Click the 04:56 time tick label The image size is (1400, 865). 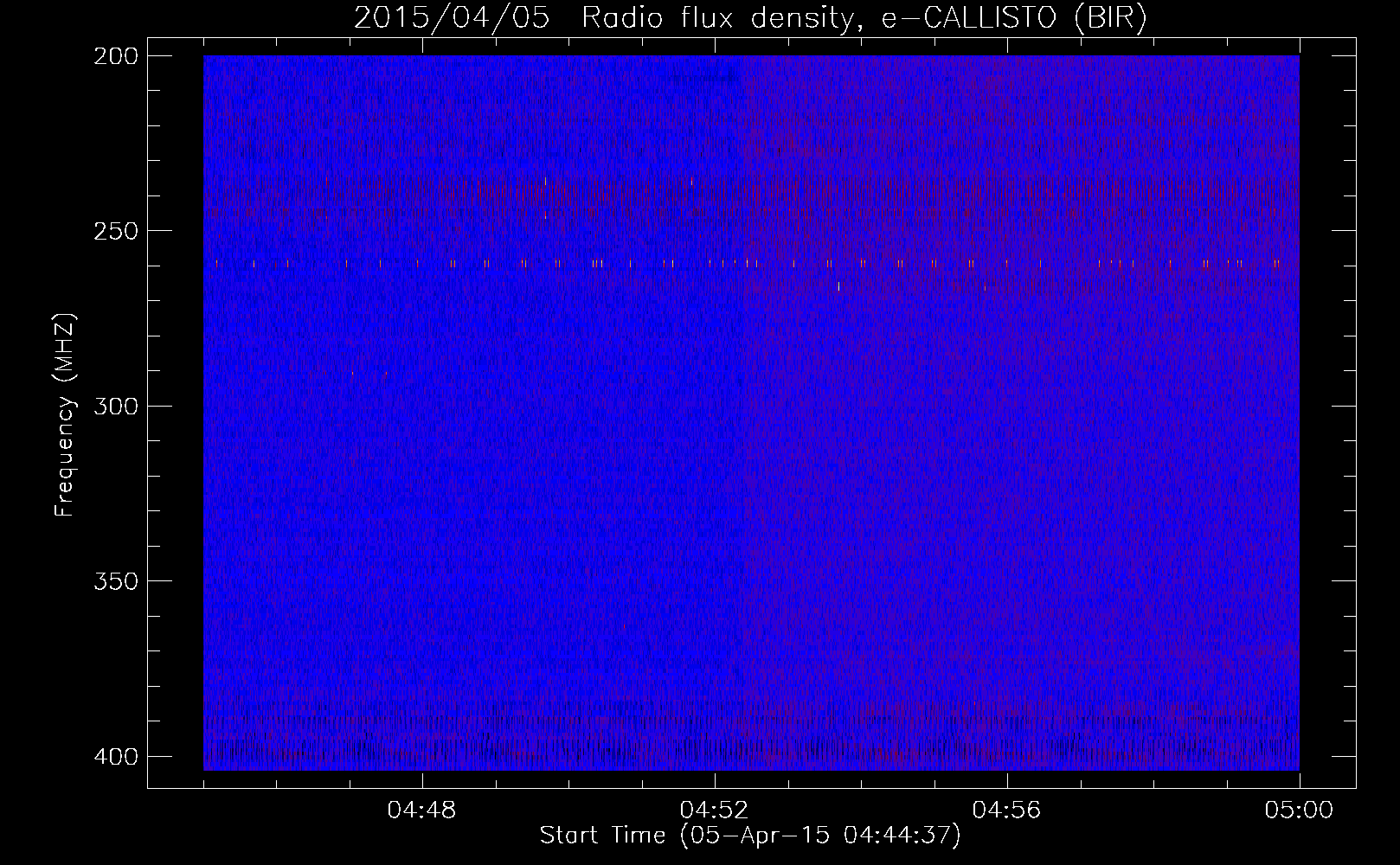tap(1007, 811)
